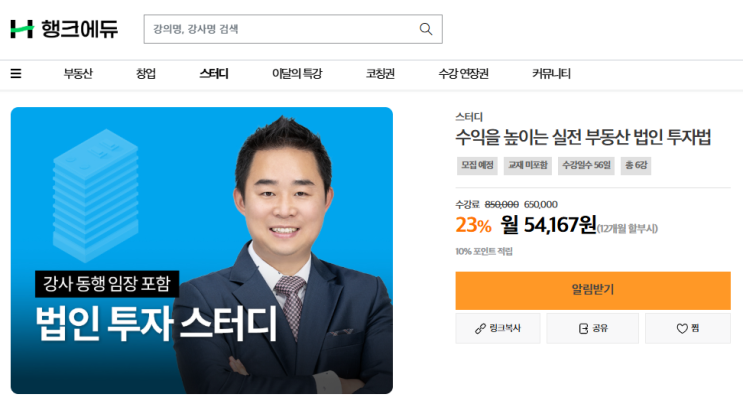Open the 코칭권 menu item

point(380,73)
